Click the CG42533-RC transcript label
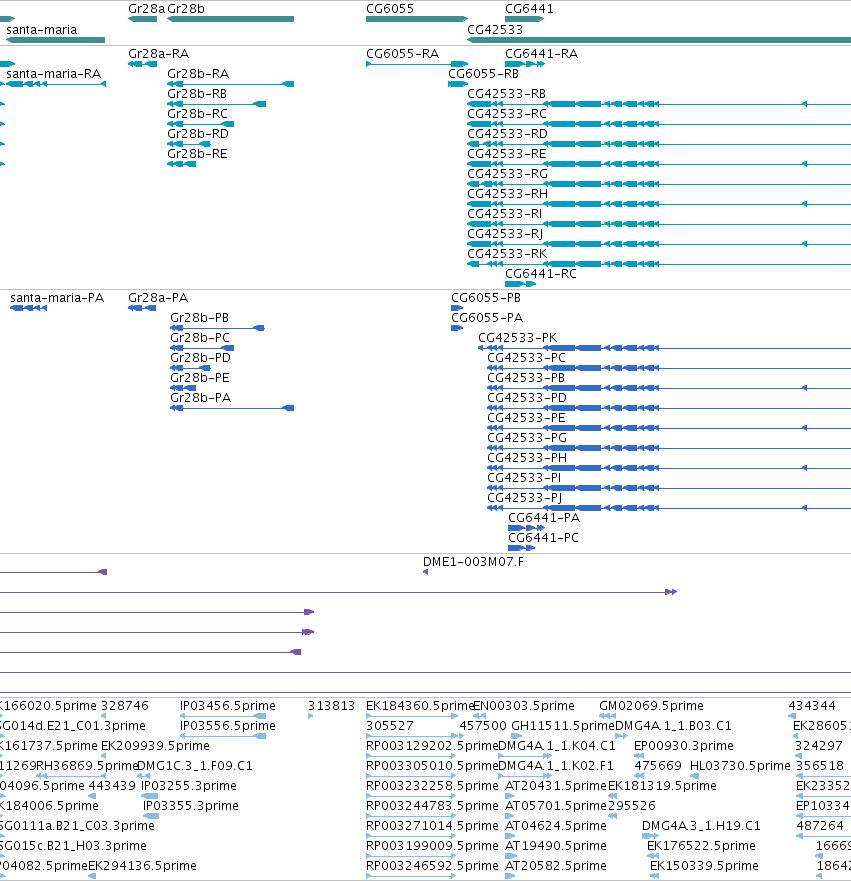The height and width of the screenshot is (881, 851). point(507,114)
